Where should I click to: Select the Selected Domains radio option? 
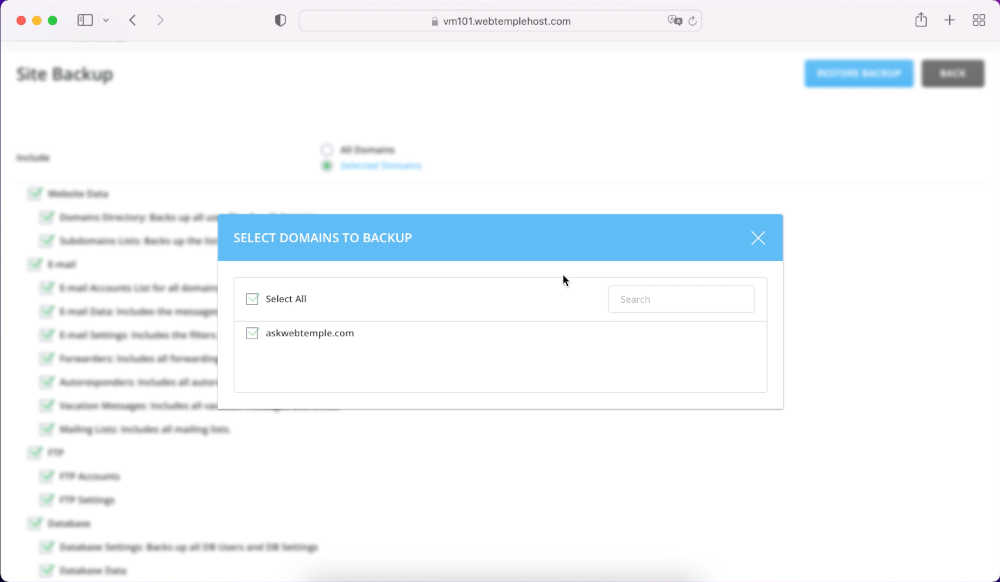click(x=327, y=166)
